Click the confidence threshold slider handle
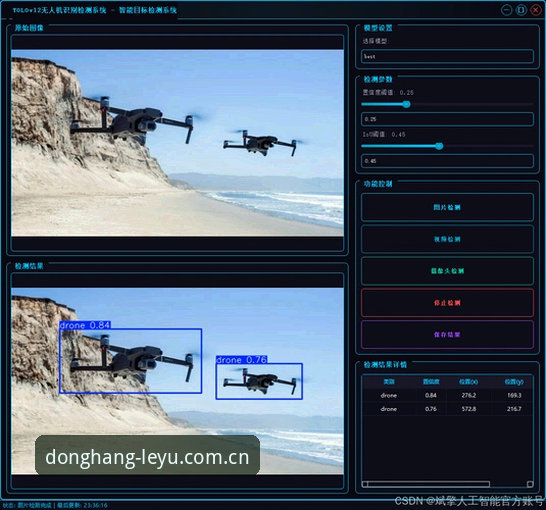Viewport: 546px width, 510px height. pos(406,104)
